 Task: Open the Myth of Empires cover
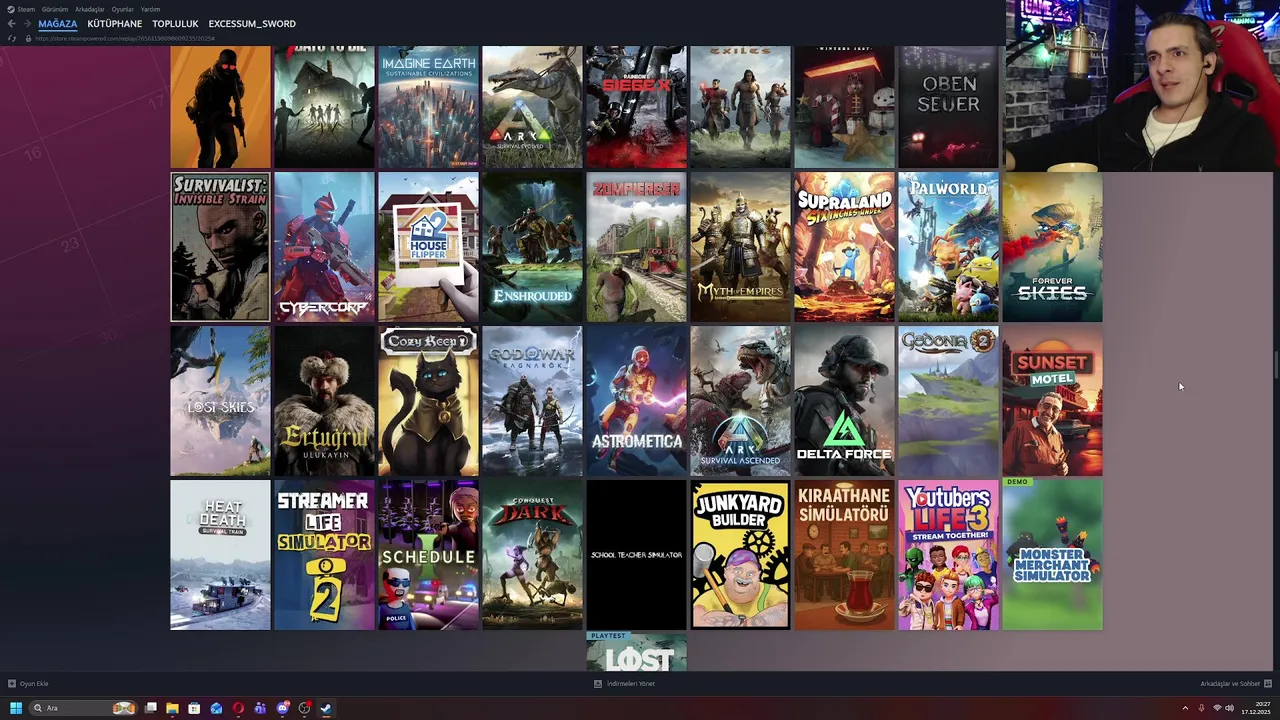point(740,247)
